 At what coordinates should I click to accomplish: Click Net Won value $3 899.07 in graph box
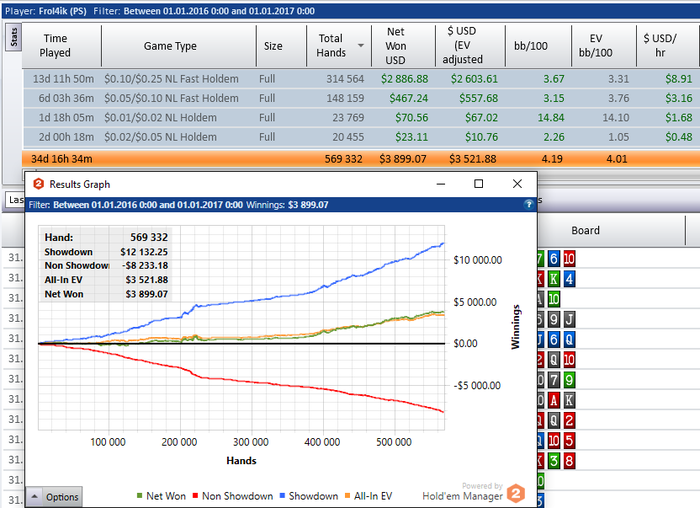coord(146,294)
